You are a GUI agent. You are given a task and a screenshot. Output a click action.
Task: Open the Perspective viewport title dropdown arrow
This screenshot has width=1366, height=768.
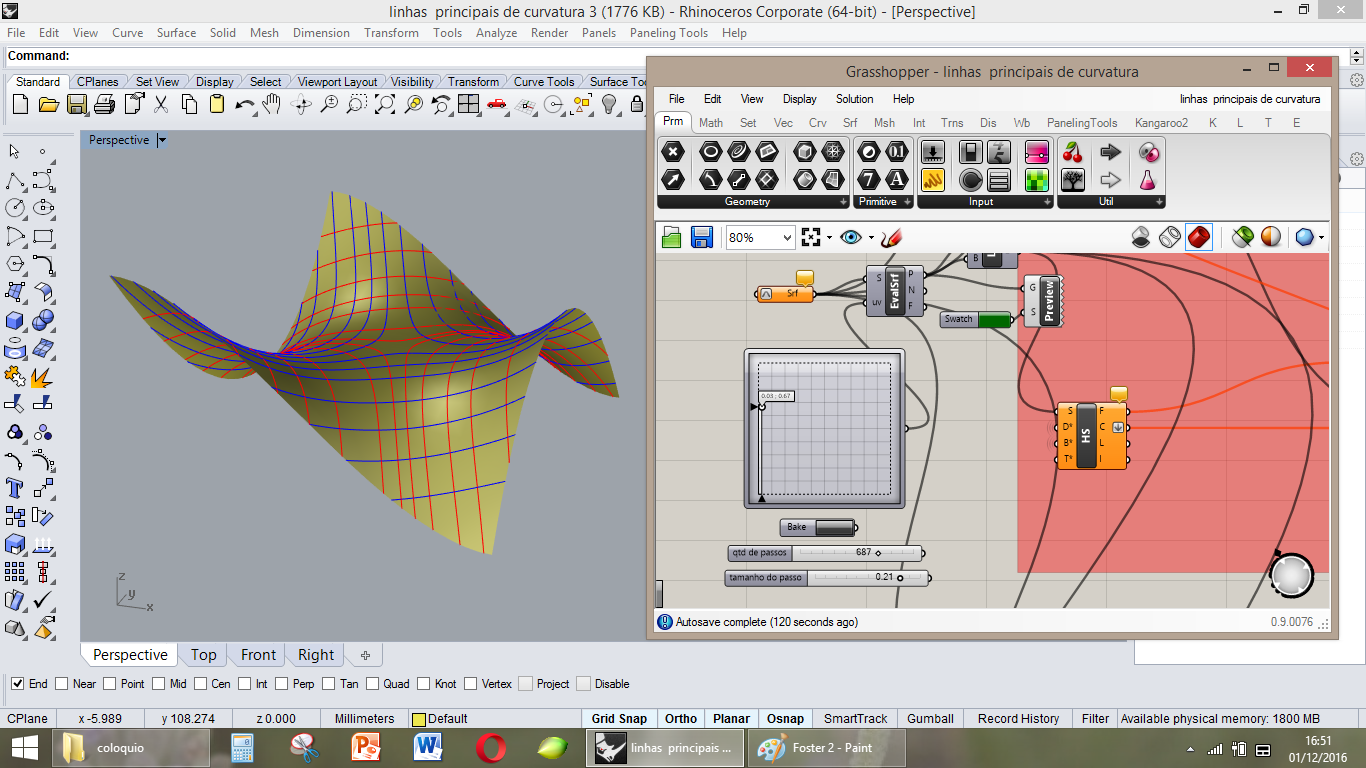162,140
